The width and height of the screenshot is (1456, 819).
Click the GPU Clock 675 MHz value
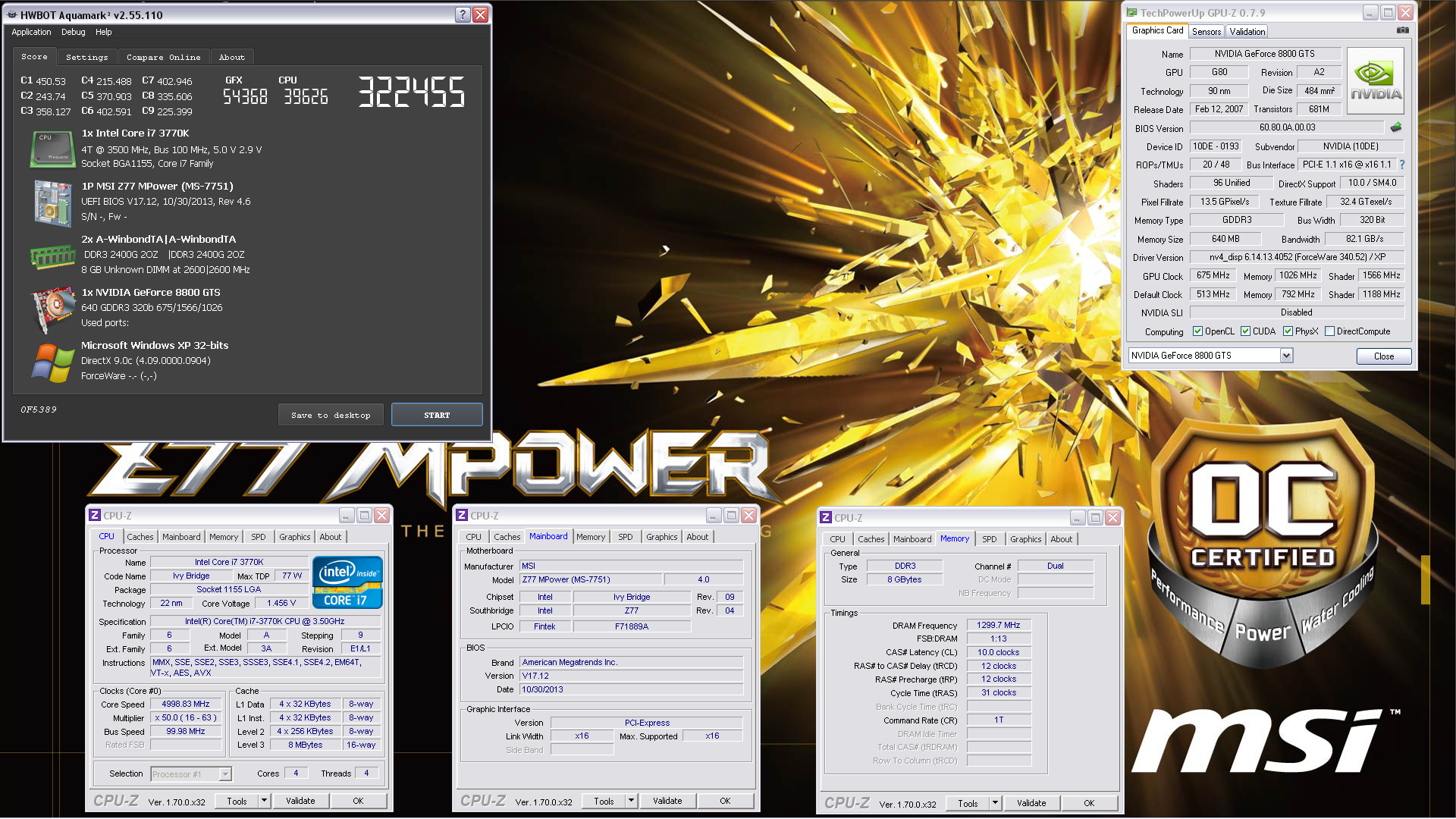(x=1213, y=276)
